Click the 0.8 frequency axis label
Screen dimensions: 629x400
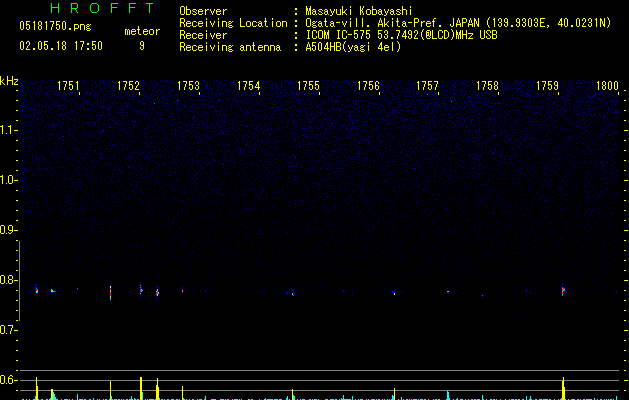click(x=8, y=280)
